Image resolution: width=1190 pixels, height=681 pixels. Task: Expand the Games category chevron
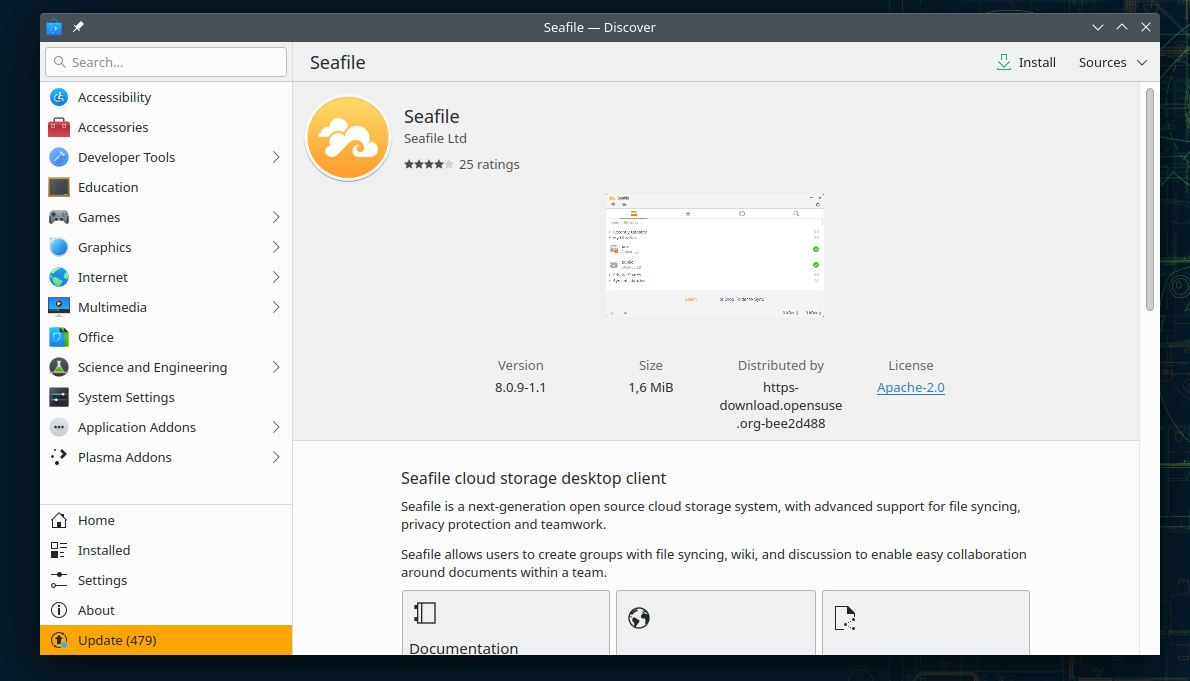pos(276,217)
